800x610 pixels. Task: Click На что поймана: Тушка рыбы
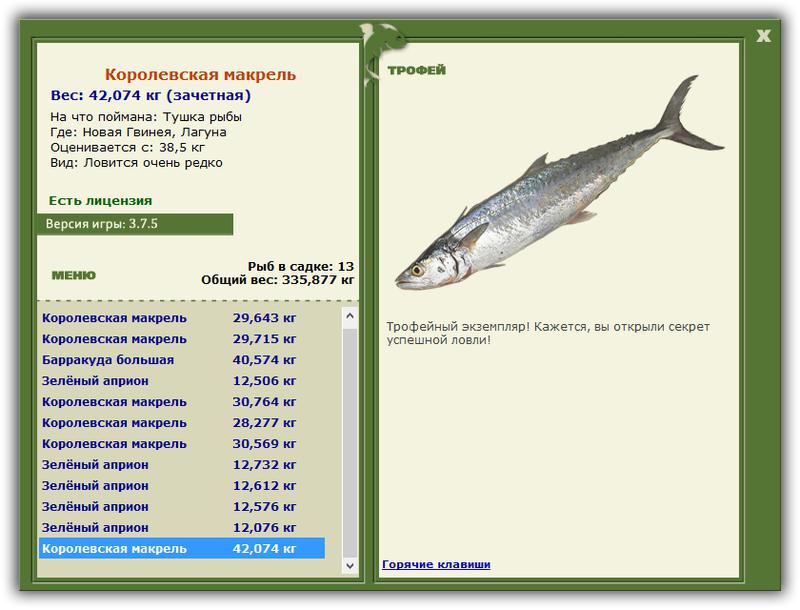pyautogui.click(x=146, y=117)
